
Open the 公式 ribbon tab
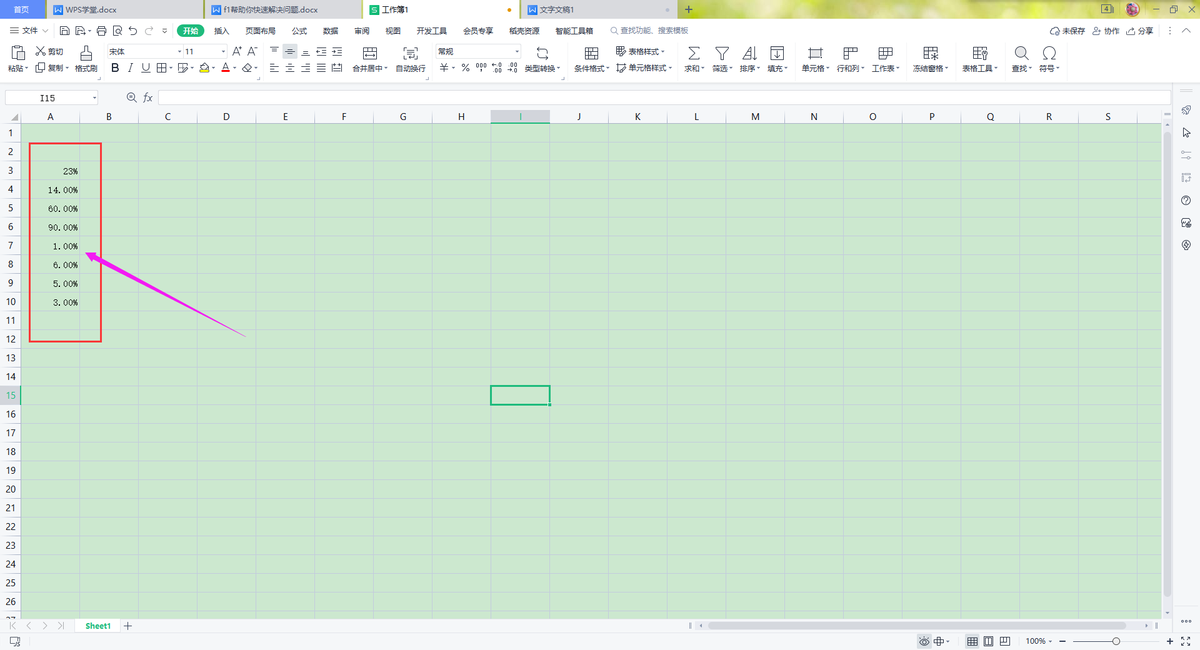(x=299, y=32)
